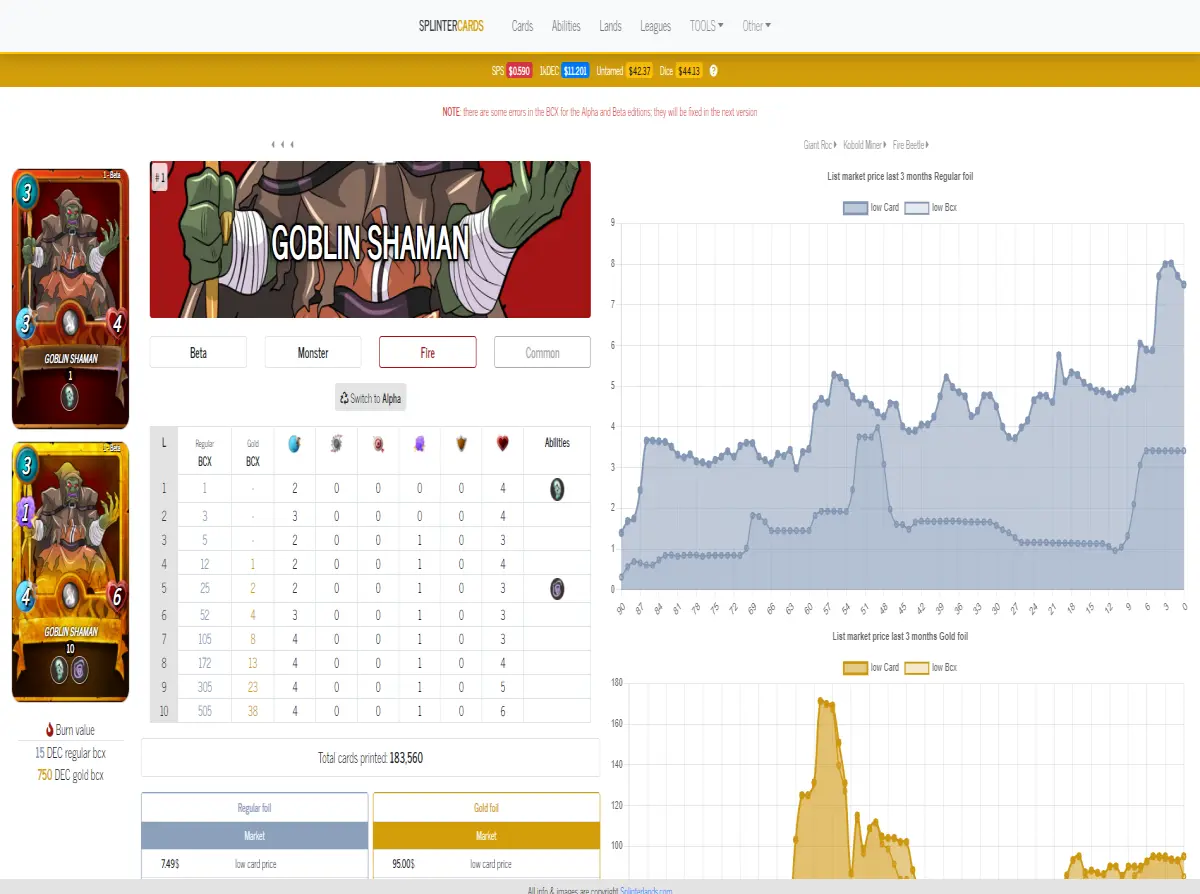The image size is (1200, 894).
Task: Click the #1 card number badge
Action: coord(160,178)
